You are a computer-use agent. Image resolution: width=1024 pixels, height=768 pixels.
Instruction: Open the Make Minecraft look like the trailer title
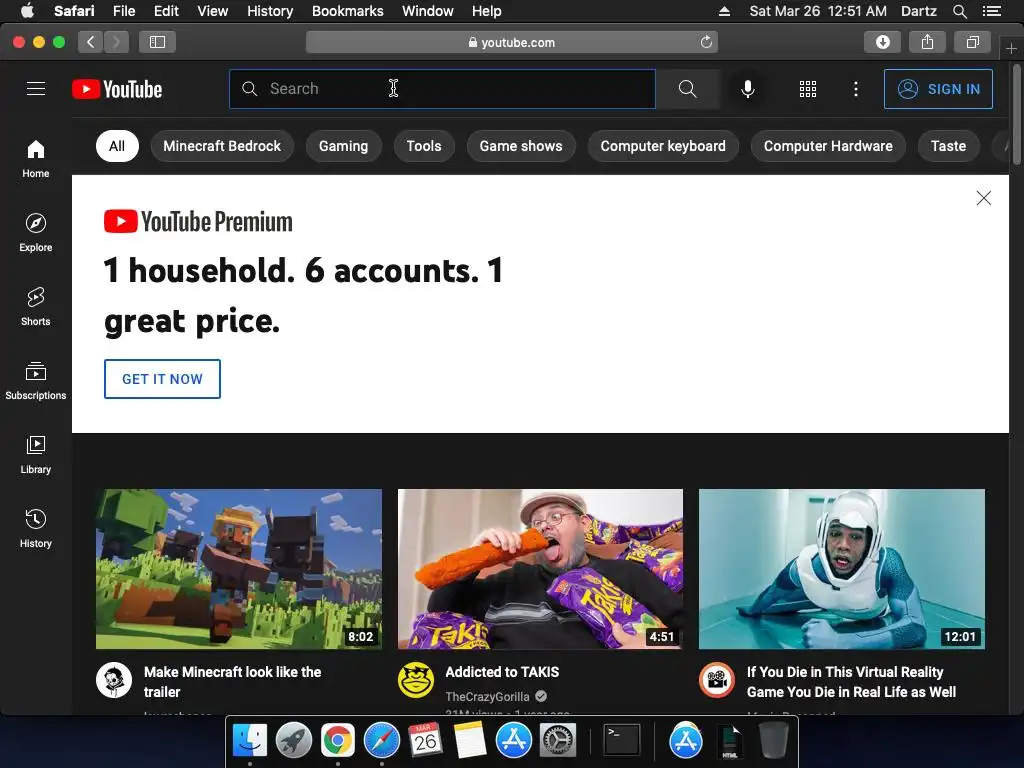(232, 682)
